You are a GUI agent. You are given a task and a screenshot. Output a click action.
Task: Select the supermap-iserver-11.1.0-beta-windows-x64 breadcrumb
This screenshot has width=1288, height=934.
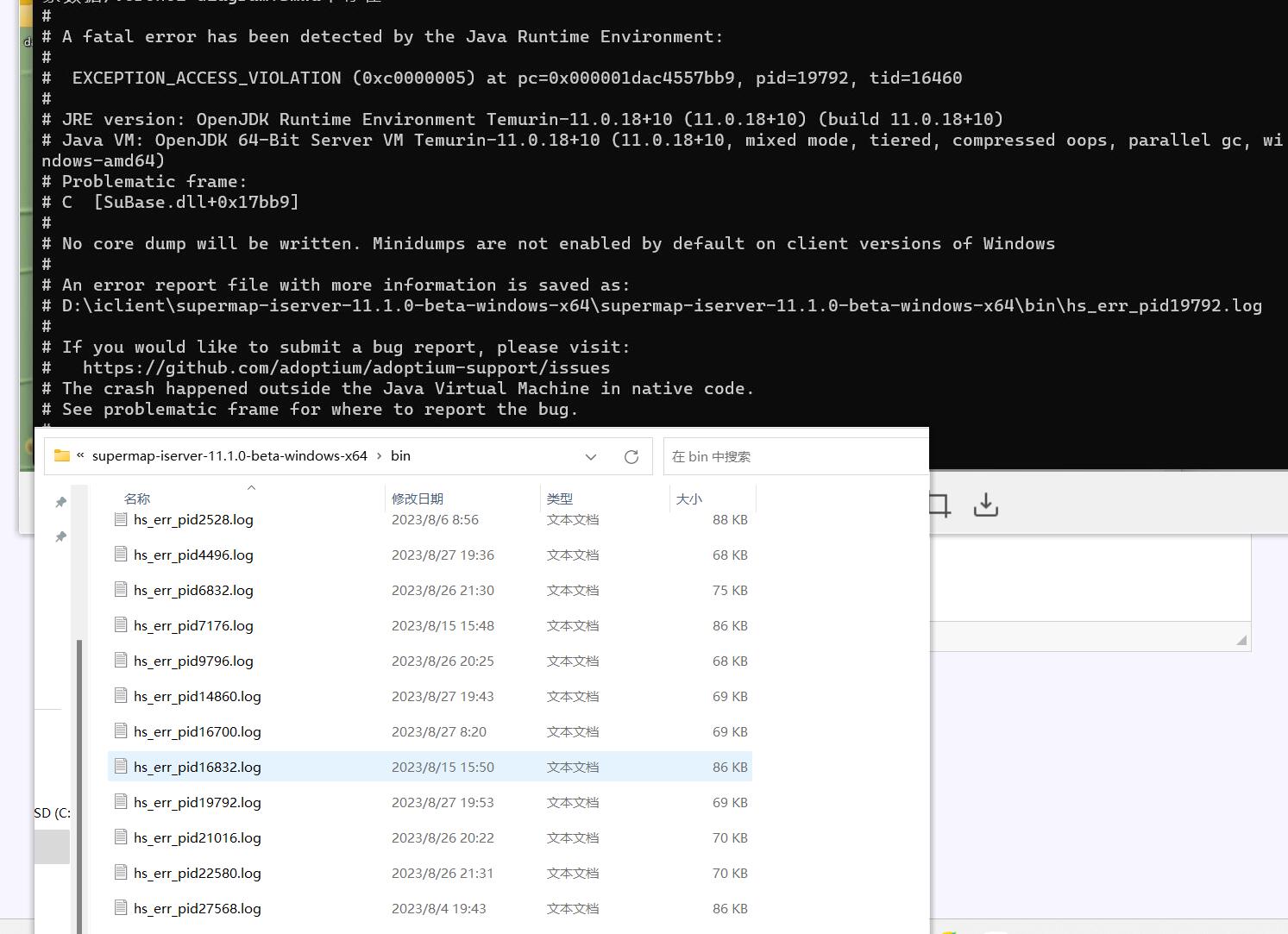[229, 455]
